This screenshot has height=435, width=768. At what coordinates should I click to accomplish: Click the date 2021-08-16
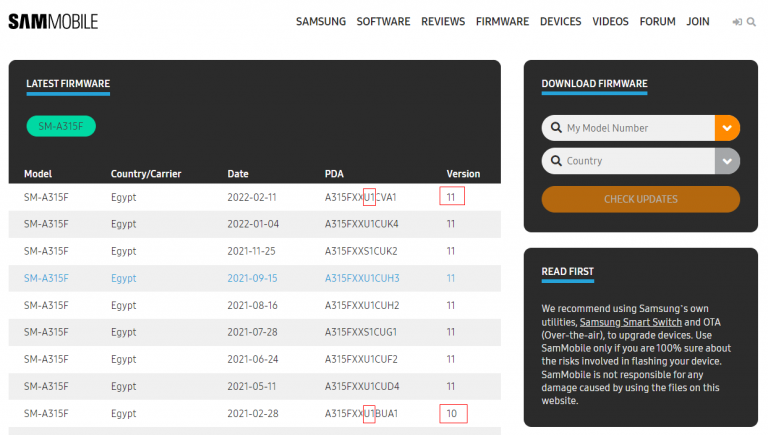(252, 306)
